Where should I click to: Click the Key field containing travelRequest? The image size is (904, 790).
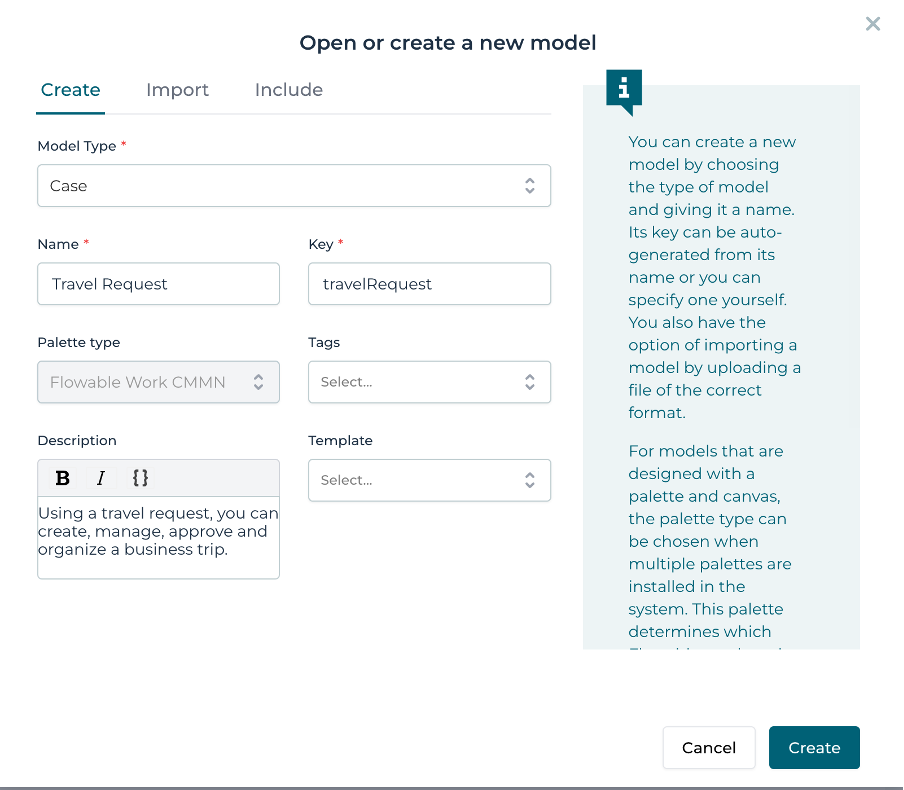[x=429, y=284]
